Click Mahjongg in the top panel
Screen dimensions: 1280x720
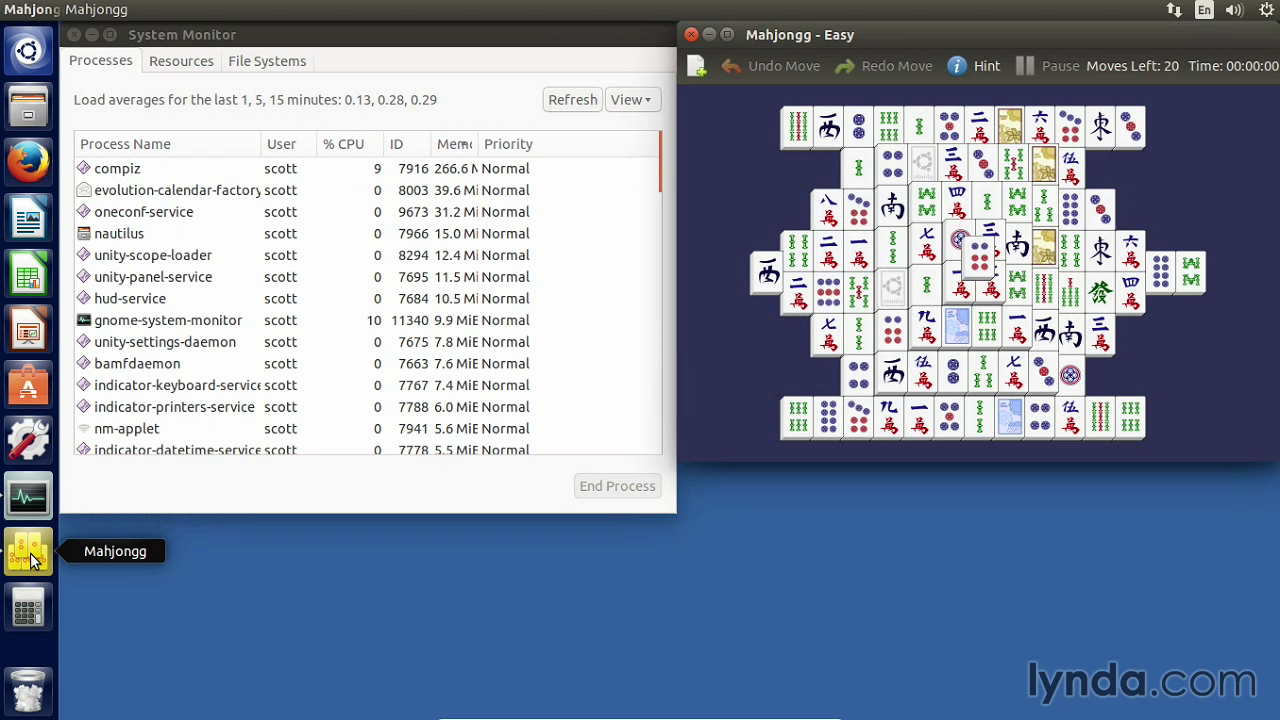[x=97, y=10]
